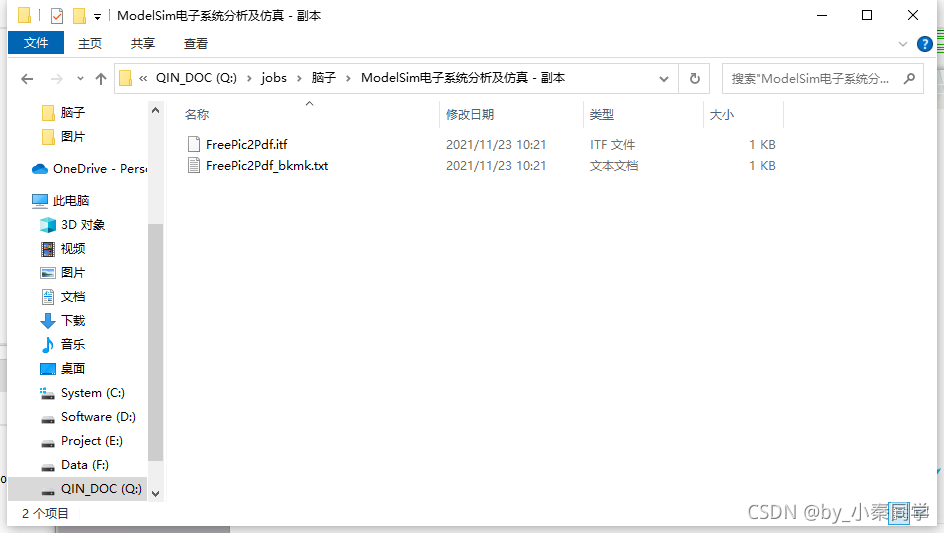The width and height of the screenshot is (944, 533).
Task: Select file name FreePic2Pdf_bkmk.txt
Action: point(267,166)
